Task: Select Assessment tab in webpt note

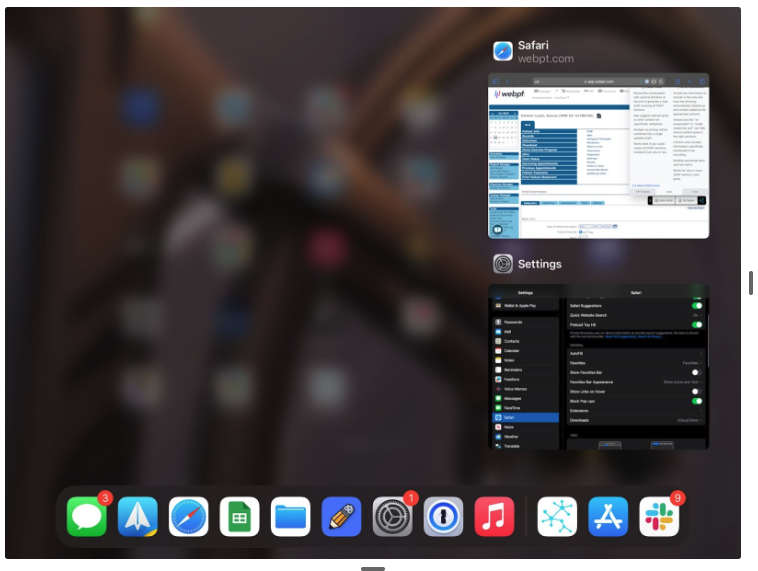Action: coord(568,203)
